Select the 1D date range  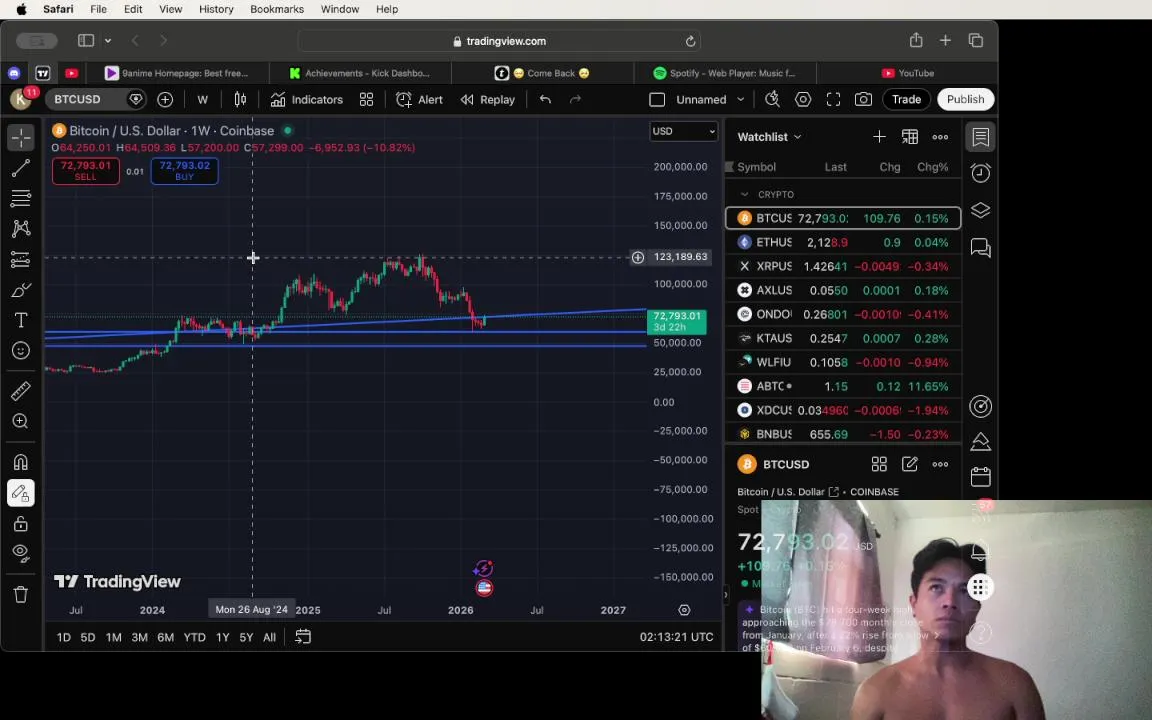pyautogui.click(x=63, y=637)
